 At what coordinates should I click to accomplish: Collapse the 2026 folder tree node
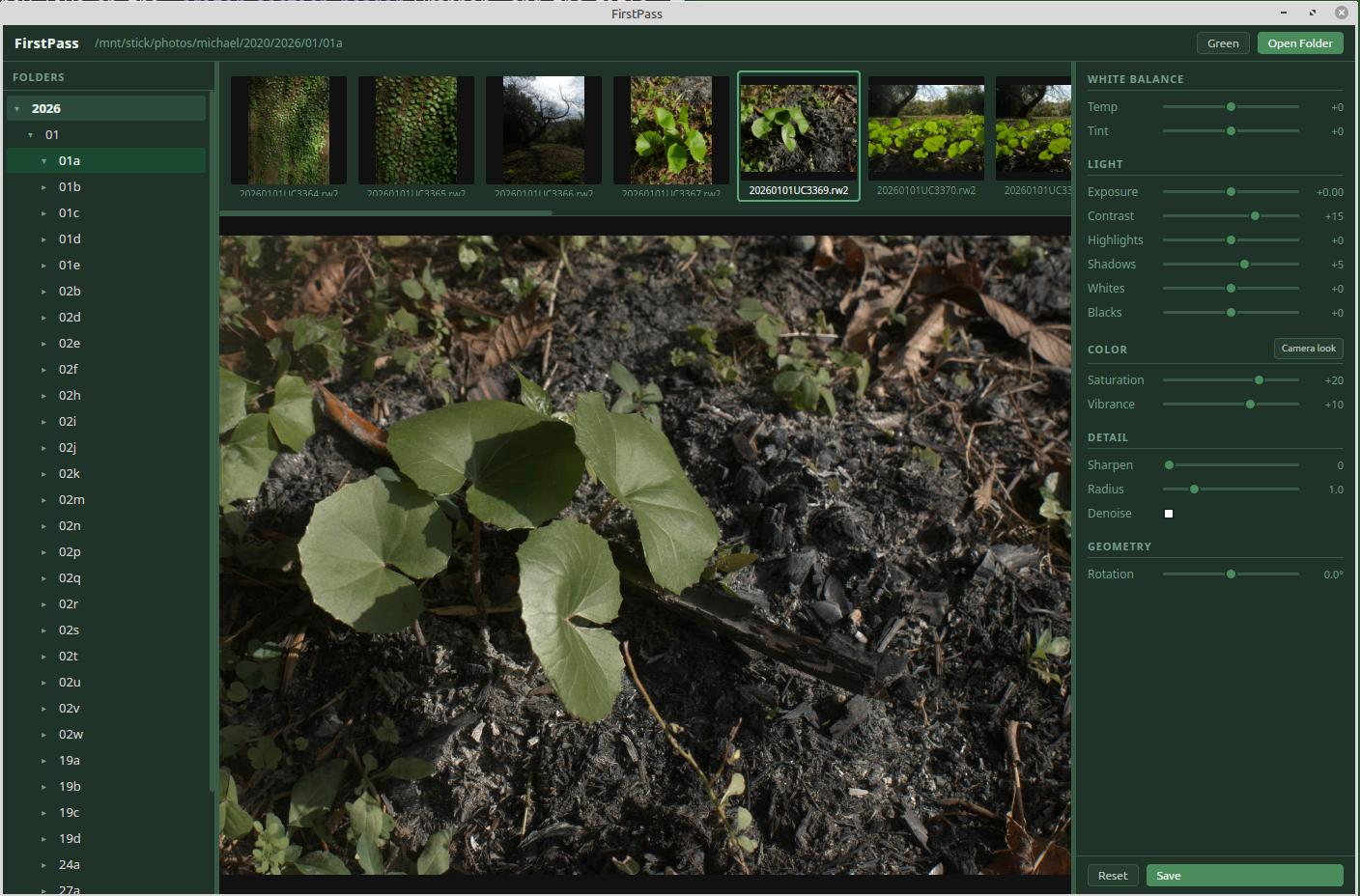[15, 107]
